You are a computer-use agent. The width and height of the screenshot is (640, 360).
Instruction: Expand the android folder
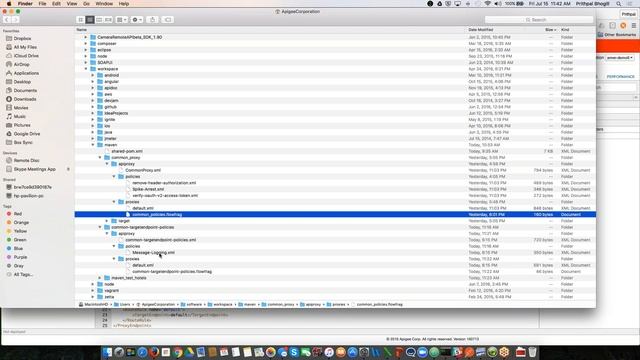pos(93,75)
